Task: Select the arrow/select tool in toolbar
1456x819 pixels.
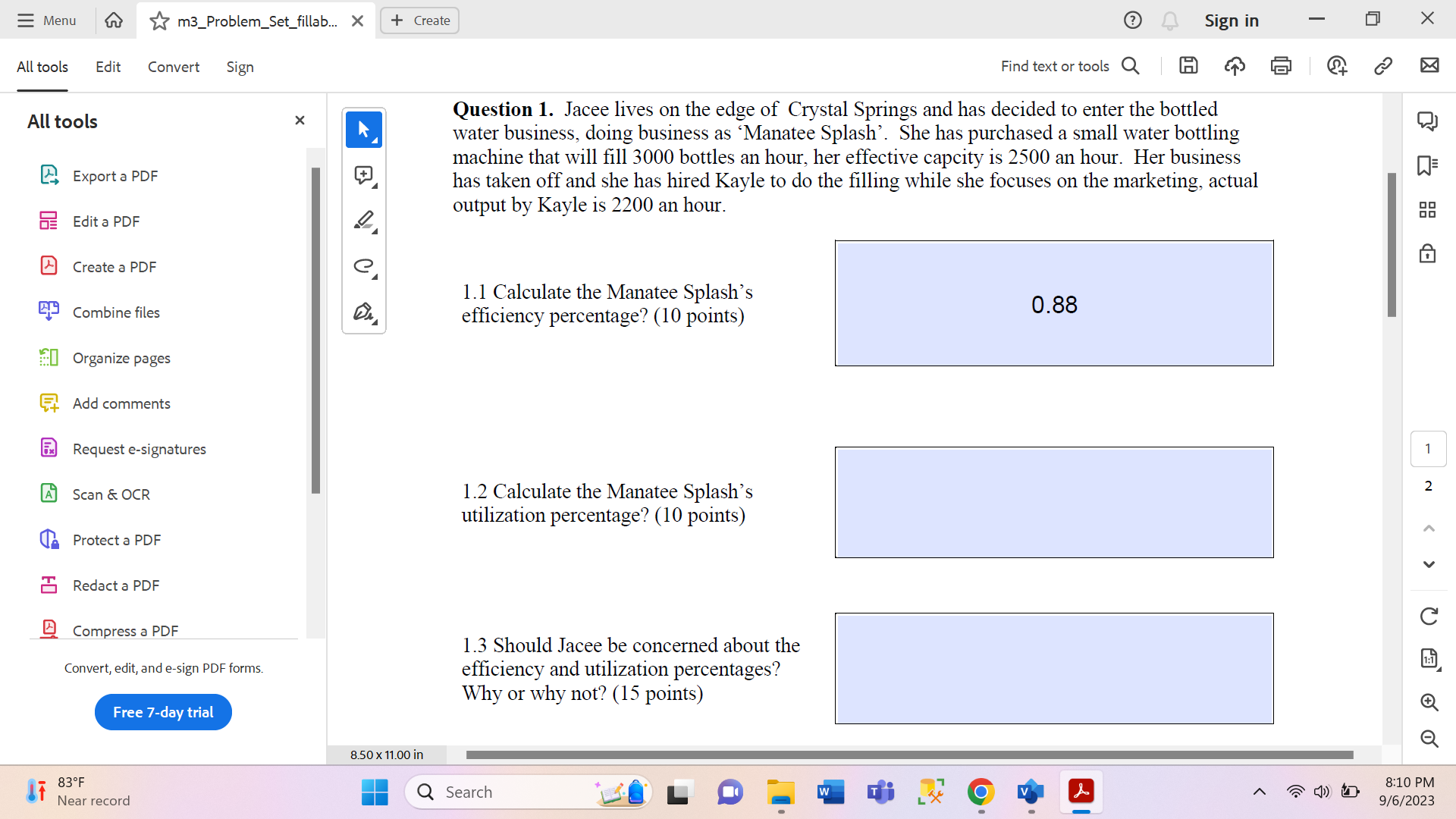Action: coord(363,128)
